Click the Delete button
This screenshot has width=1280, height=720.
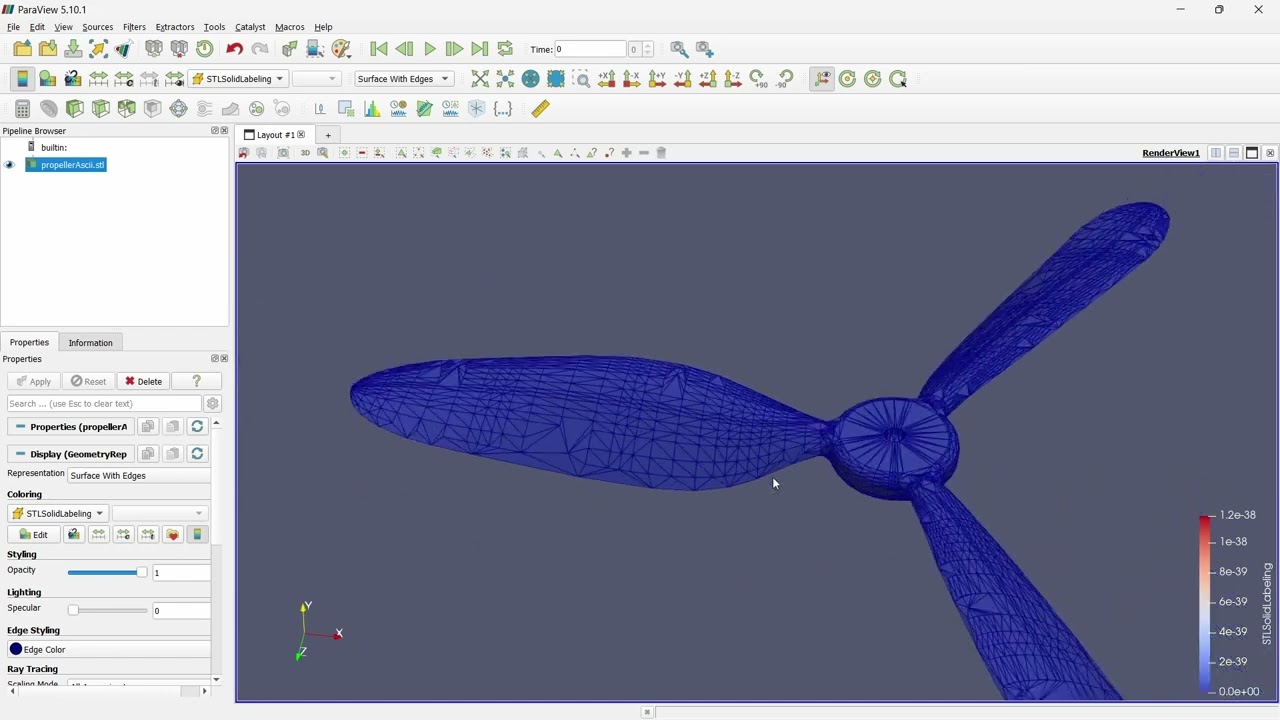[143, 382]
